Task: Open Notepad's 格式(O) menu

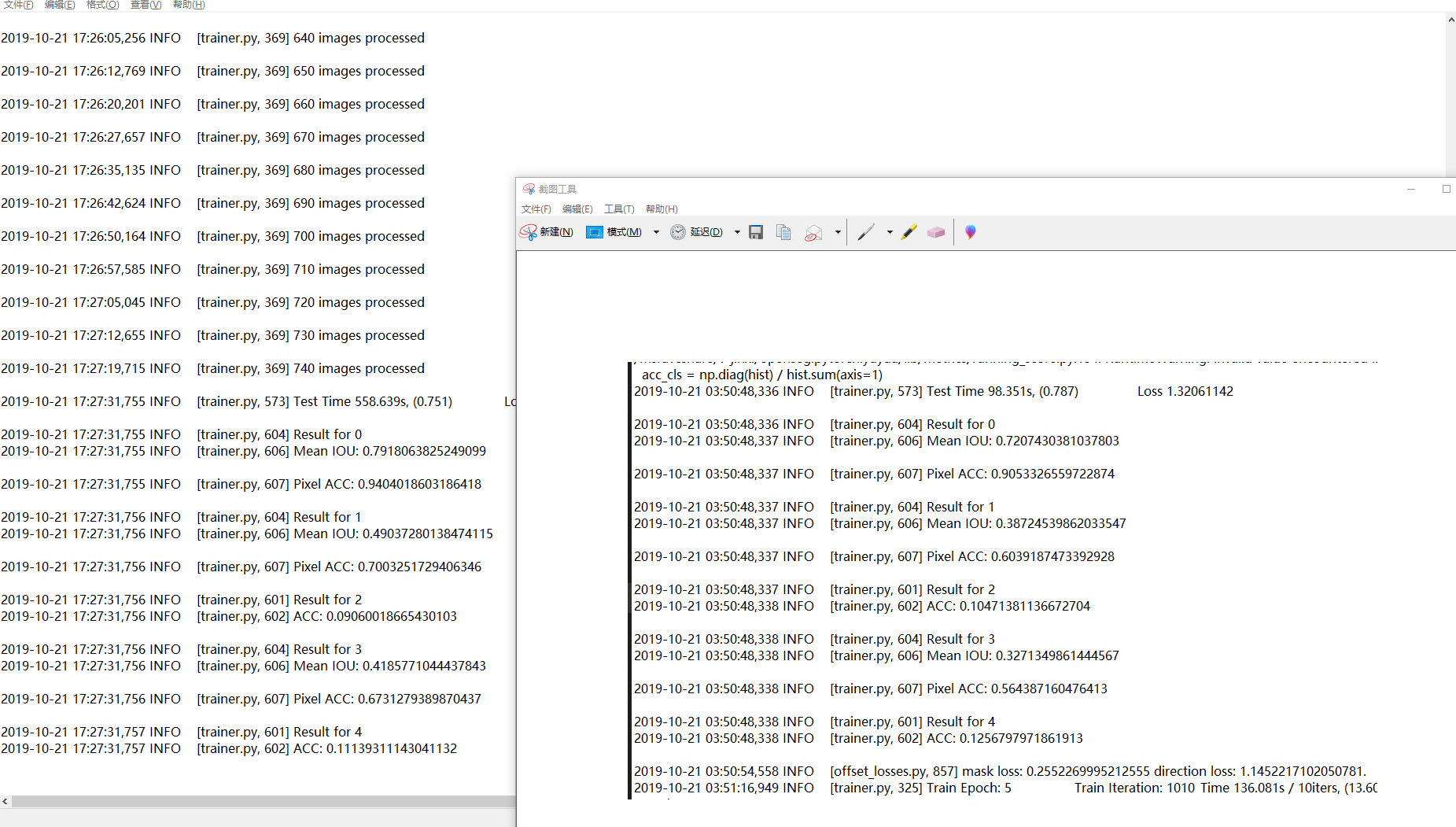Action: coord(102,5)
